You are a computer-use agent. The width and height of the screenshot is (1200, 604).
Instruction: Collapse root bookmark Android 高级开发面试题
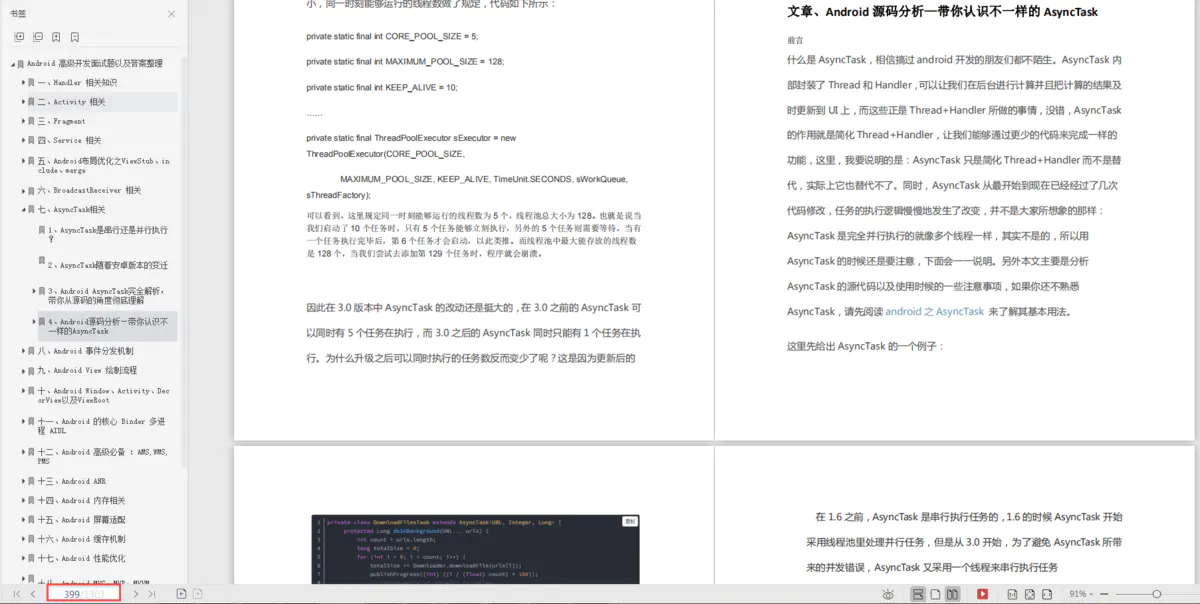[x=14, y=64]
